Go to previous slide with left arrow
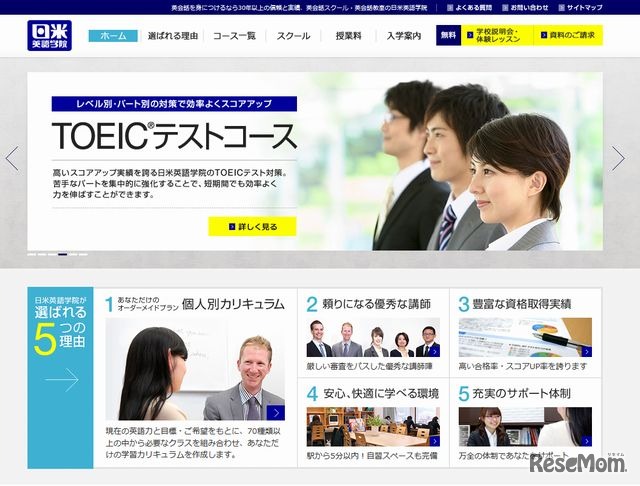The height and width of the screenshot is (486, 640). pyautogui.click(x=12, y=158)
